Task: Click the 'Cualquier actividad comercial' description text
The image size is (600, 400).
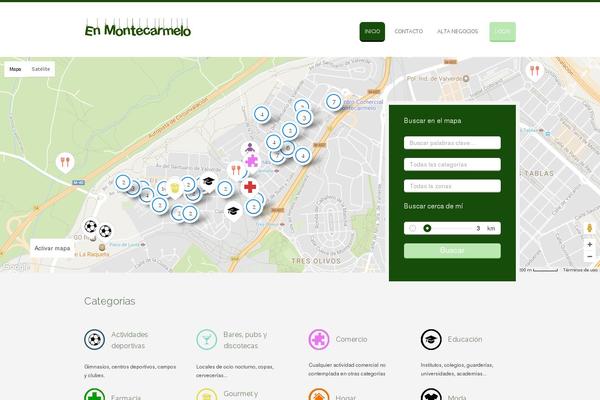Action: tap(347, 369)
